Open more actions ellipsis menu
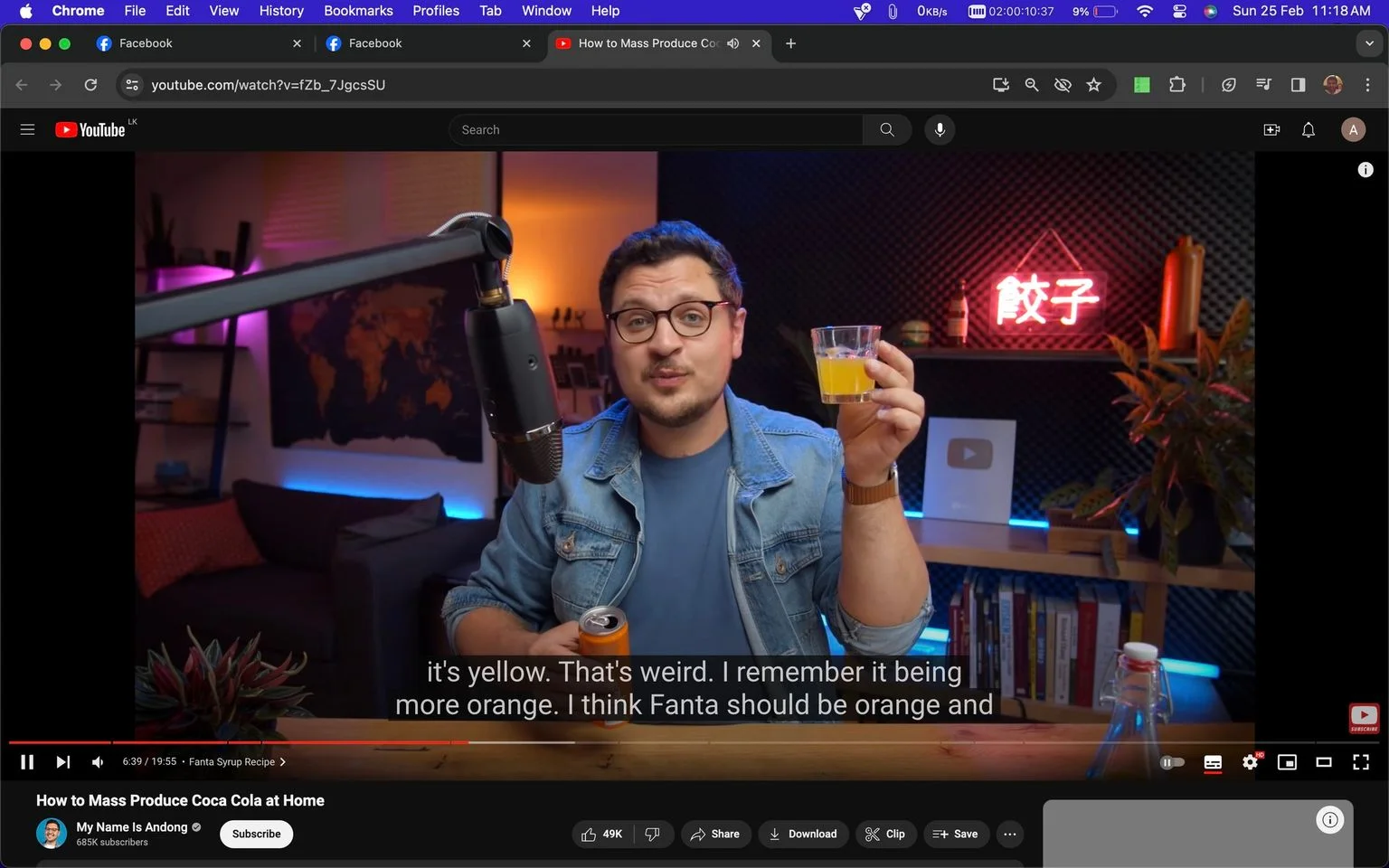Screen dimensions: 1389x868 click(1010, 834)
